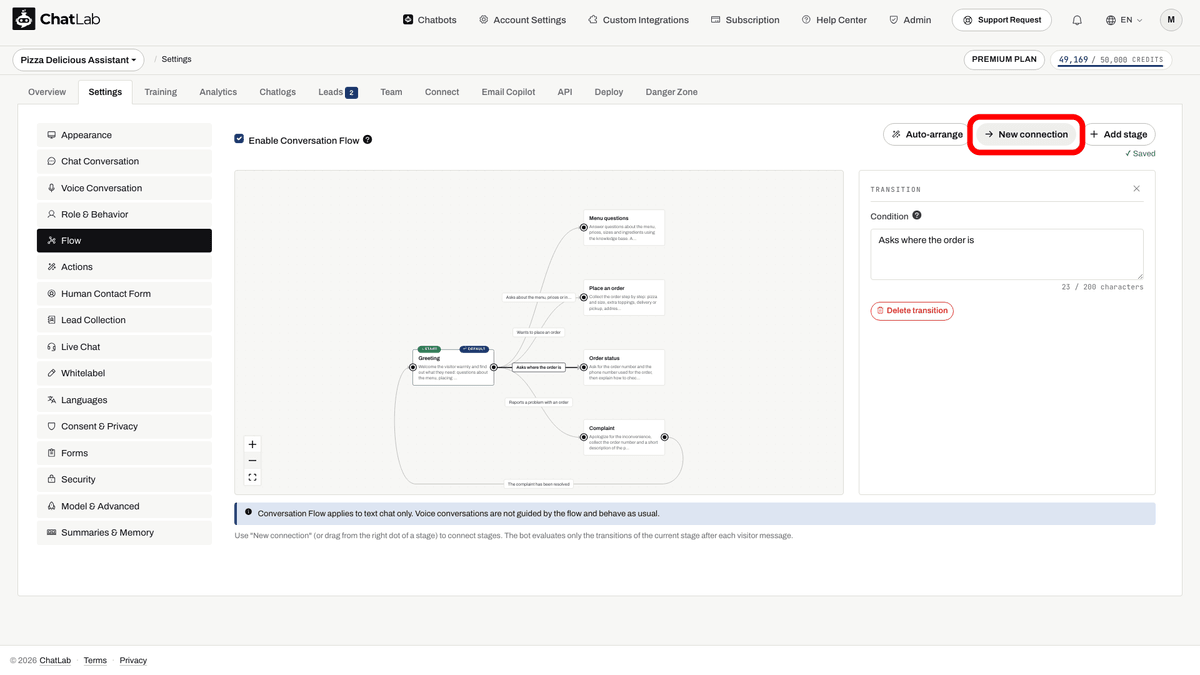Switch to the Overview tab
Image resolution: width=1200 pixels, height=675 pixels.
[47, 92]
